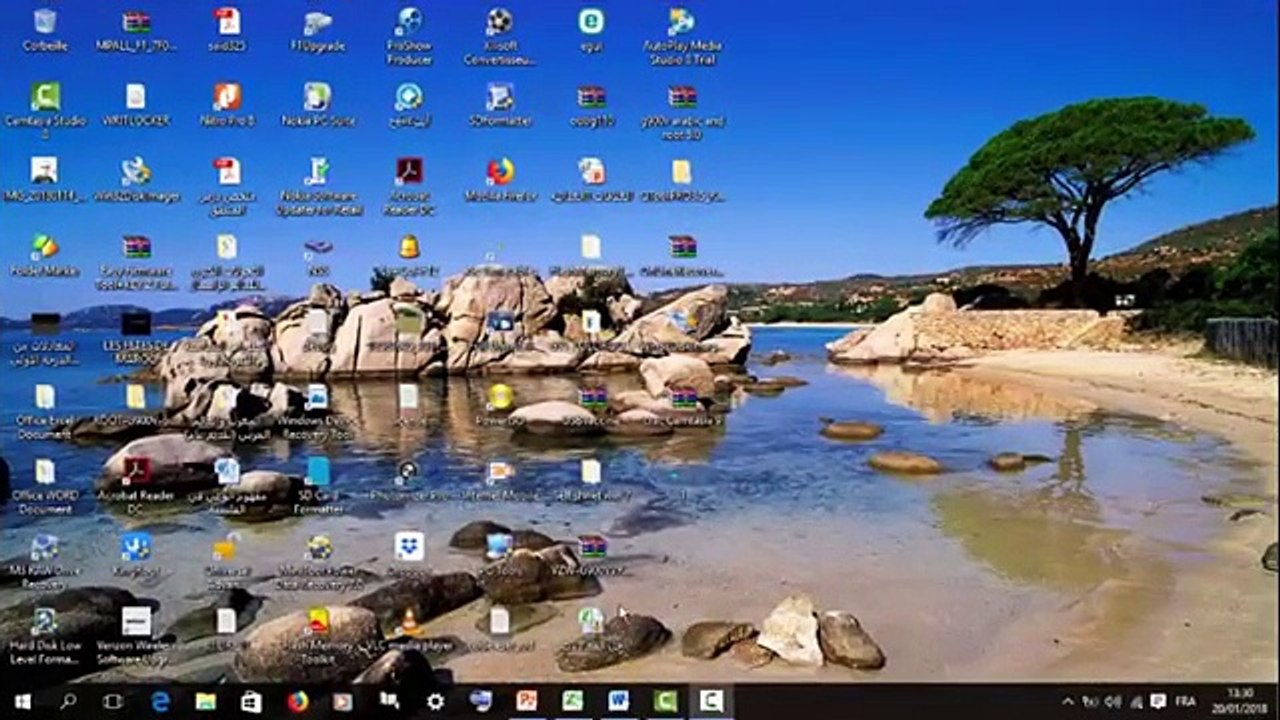Select the Folder Marker desktop icon
Screen dimensions: 1280x720
[45, 255]
